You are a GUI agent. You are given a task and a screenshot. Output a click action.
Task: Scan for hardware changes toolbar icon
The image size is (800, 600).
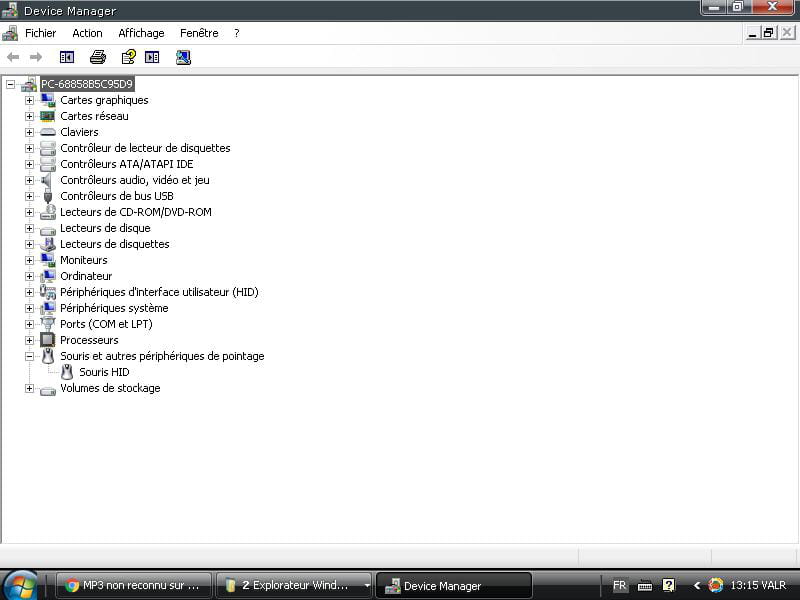[183, 57]
